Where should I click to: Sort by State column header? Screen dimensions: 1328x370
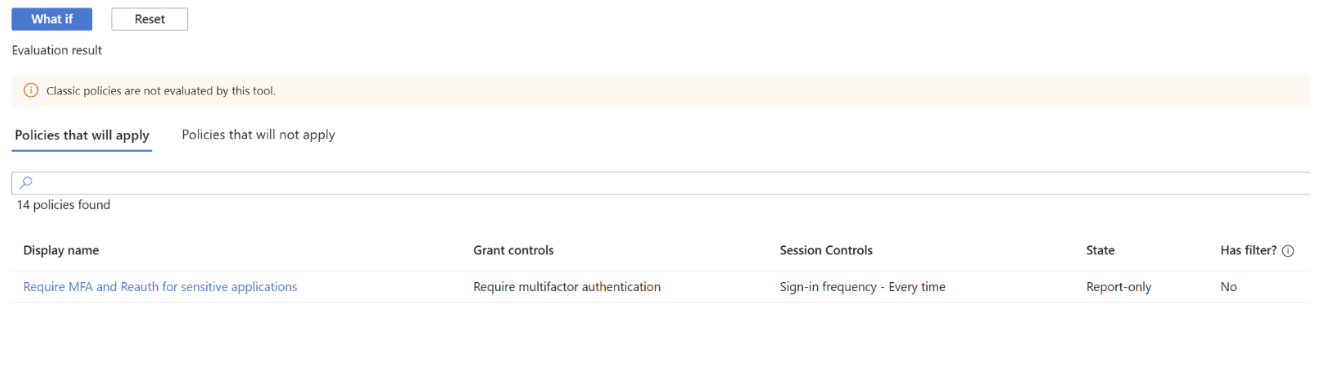[1100, 251]
